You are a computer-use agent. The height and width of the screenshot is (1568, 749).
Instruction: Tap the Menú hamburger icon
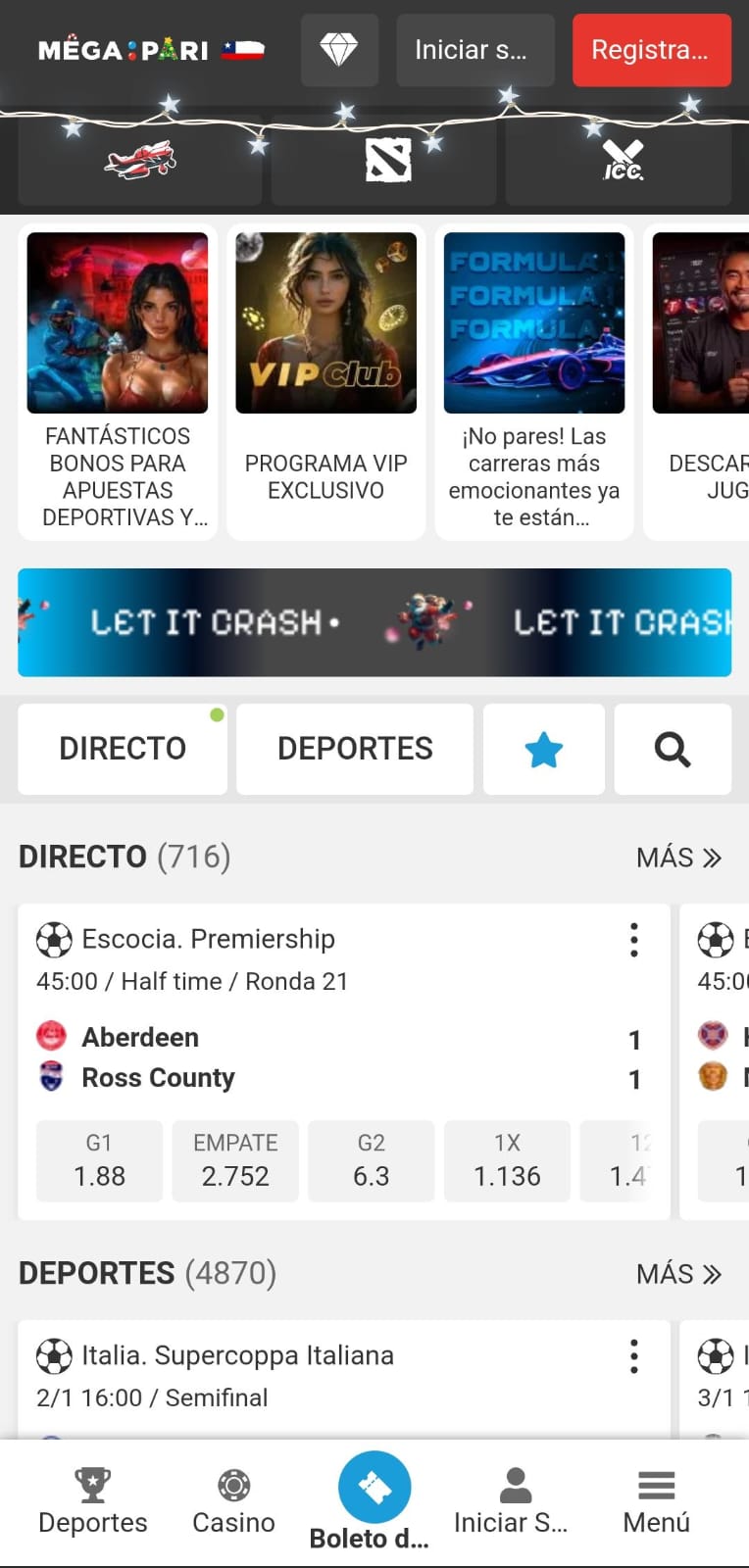[x=656, y=1486]
